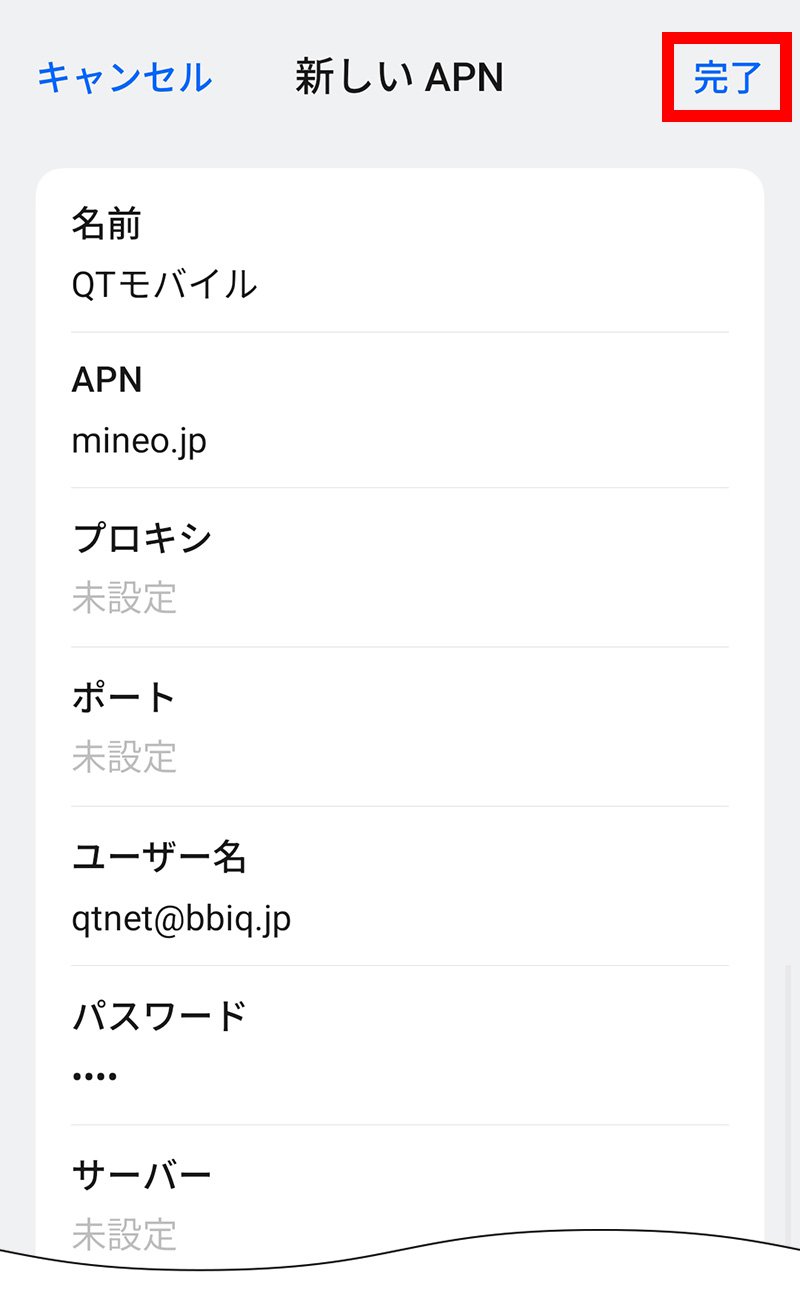
Task: Select the APN field label
Action: 107,380
